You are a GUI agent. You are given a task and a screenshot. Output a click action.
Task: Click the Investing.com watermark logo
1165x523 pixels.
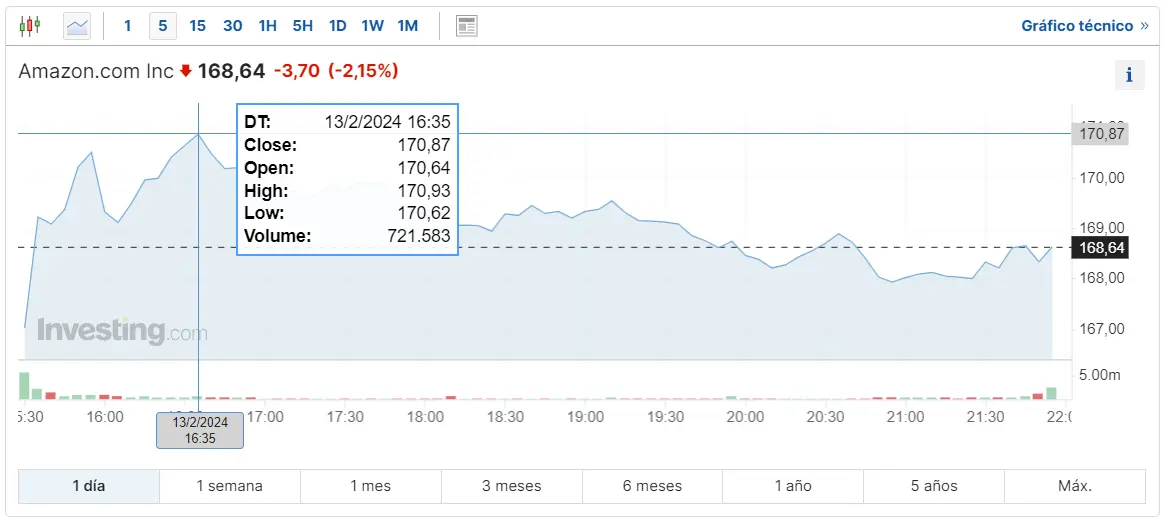tap(122, 331)
